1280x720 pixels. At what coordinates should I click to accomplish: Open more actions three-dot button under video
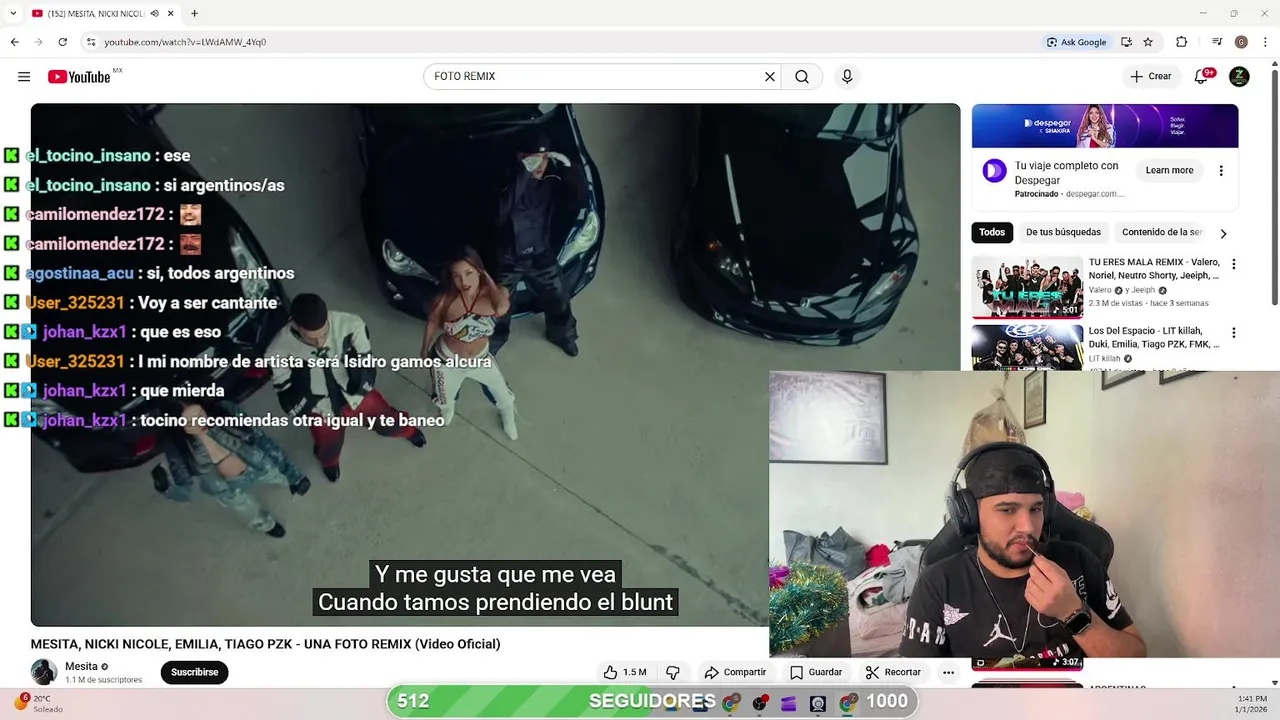coord(948,672)
